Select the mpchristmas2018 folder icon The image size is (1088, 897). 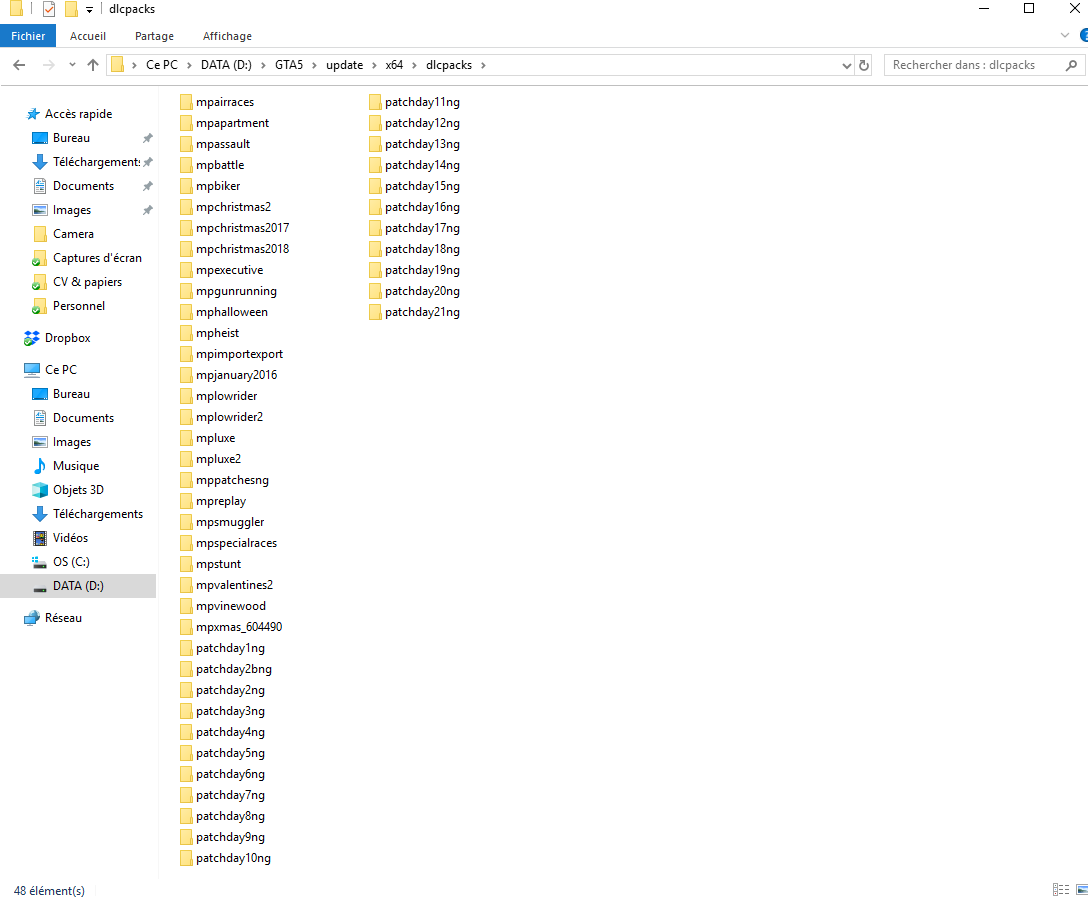coord(185,250)
